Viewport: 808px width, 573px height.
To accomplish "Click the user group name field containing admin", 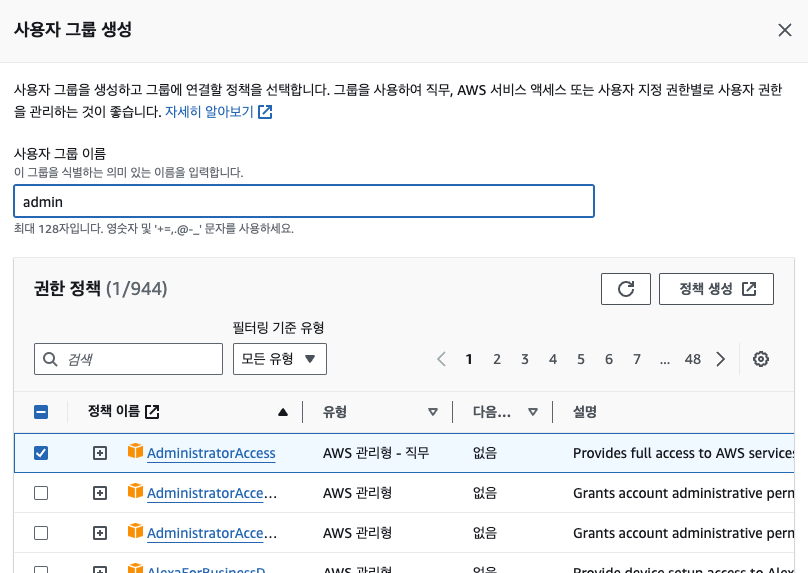I will click(304, 201).
